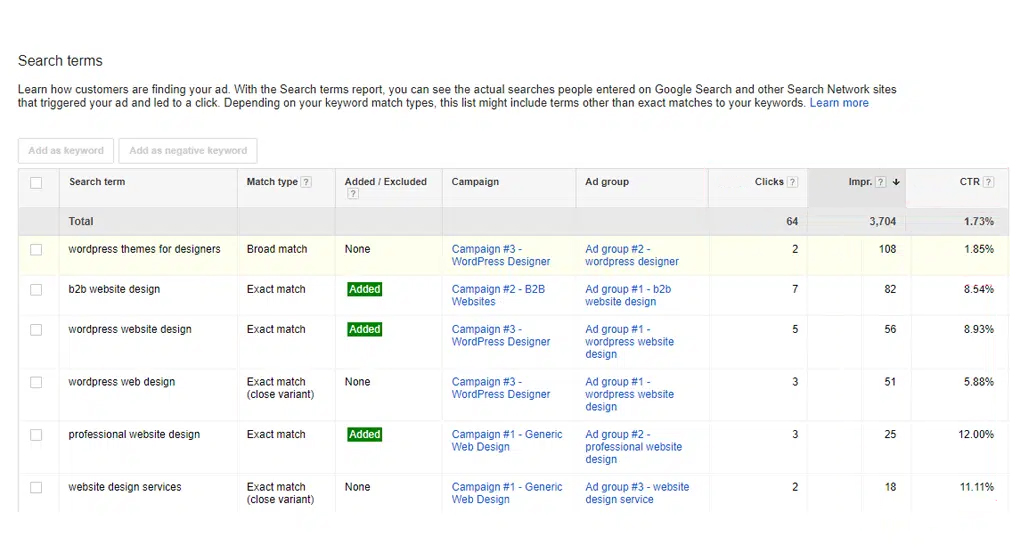Sort by the CTR column header
This screenshot has height=556, width=1028.
tap(970, 182)
